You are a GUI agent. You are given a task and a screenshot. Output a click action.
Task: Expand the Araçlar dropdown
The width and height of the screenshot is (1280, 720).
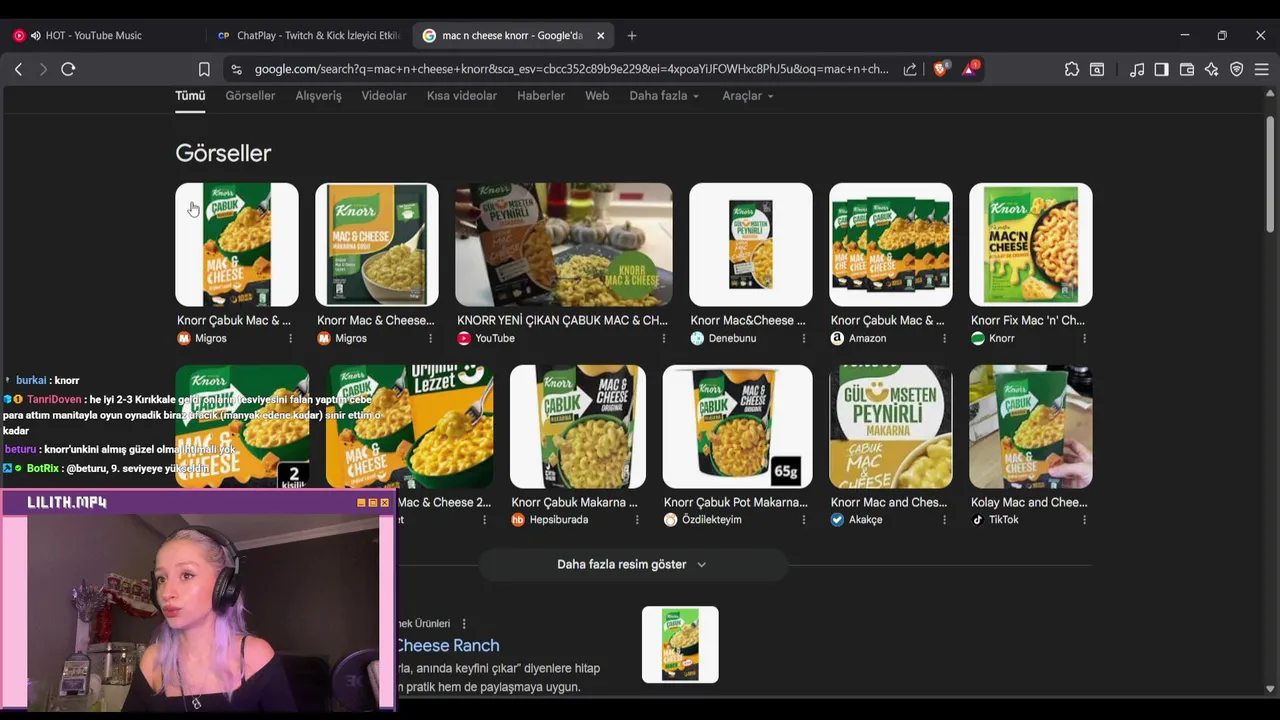tap(748, 96)
